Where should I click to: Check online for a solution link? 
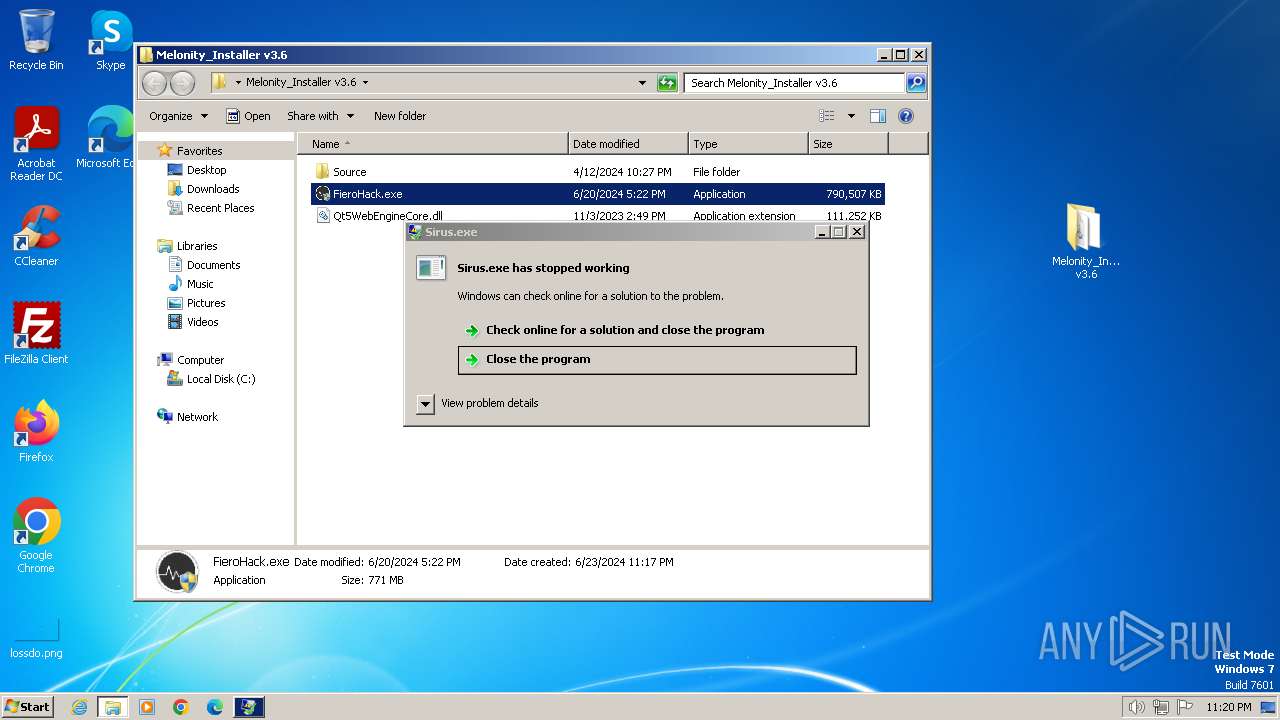click(x=657, y=330)
